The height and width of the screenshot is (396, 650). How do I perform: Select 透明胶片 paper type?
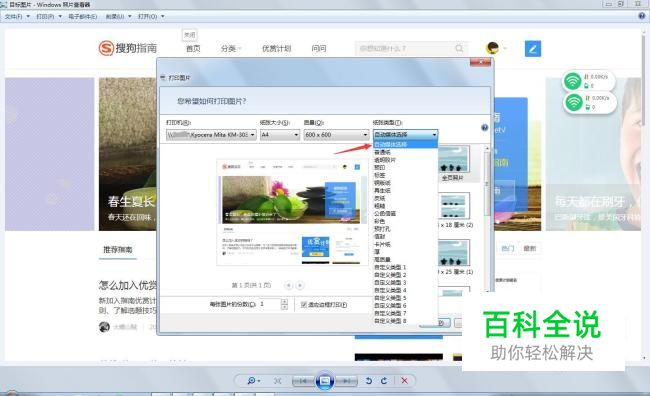tap(405, 160)
